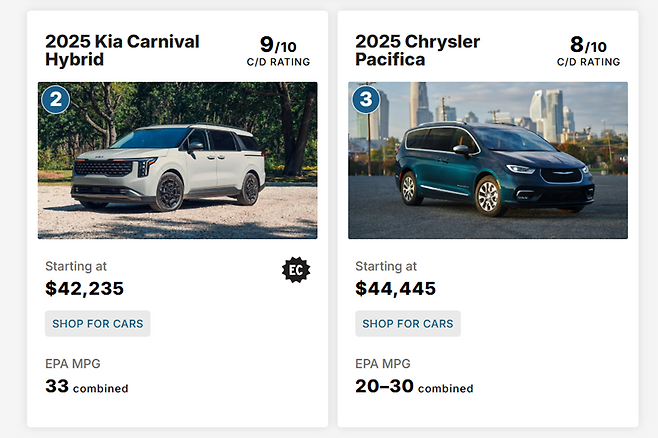Click Shop for Cars under Kia Carnival
The image size is (658, 438).
click(98, 324)
